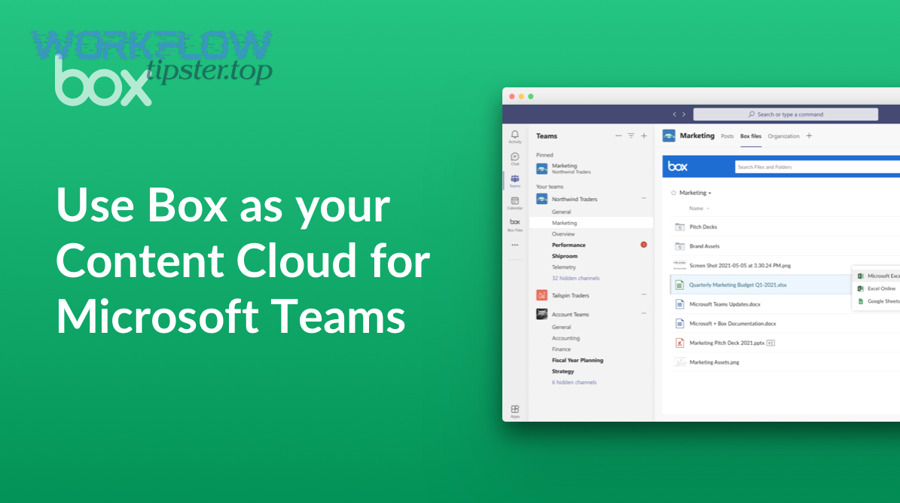This screenshot has width=900, height=503.
Task: Open the Chat sidebar icon
Action: tap(515, 158)
